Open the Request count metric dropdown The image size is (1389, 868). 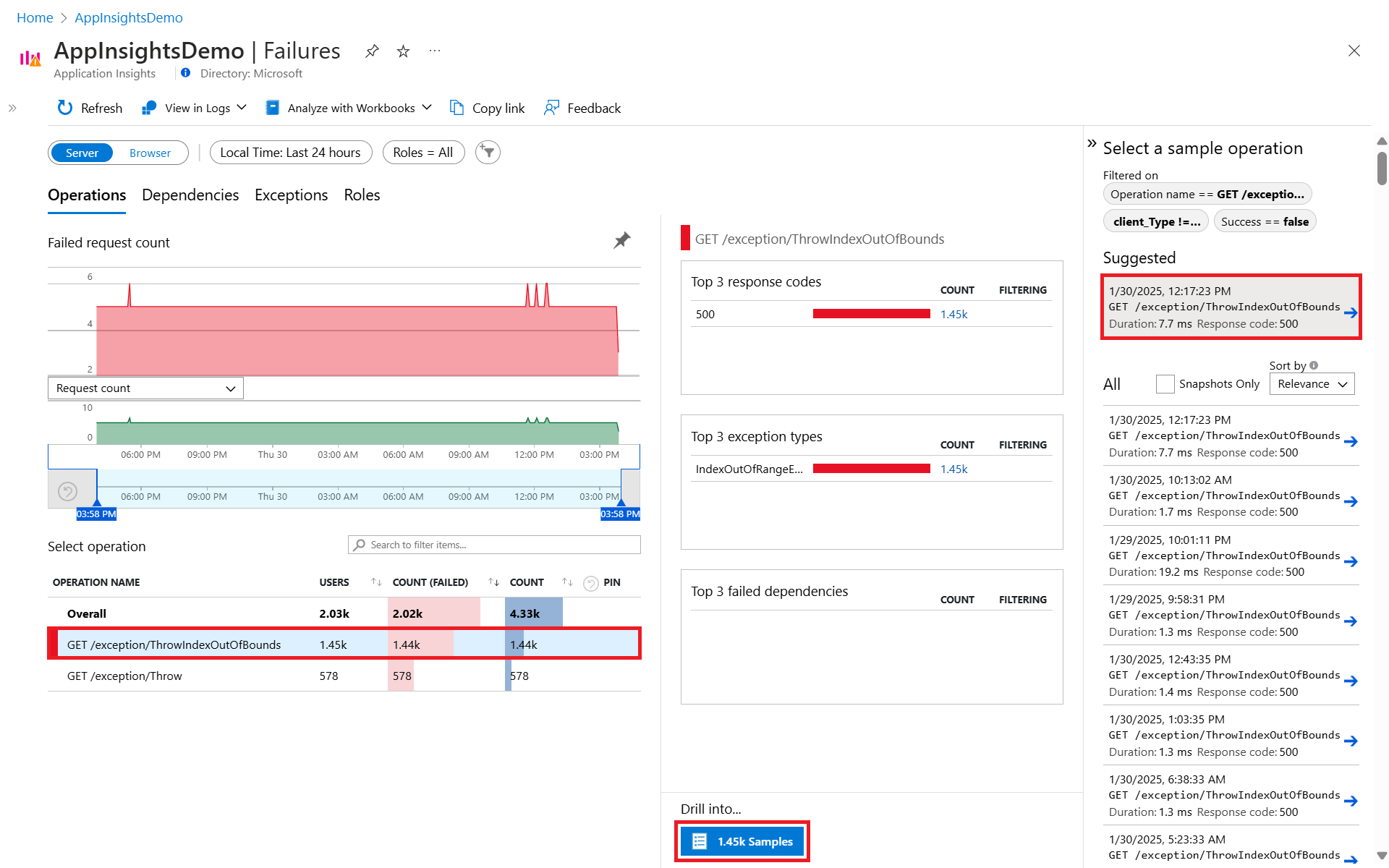tap(145, 388)
